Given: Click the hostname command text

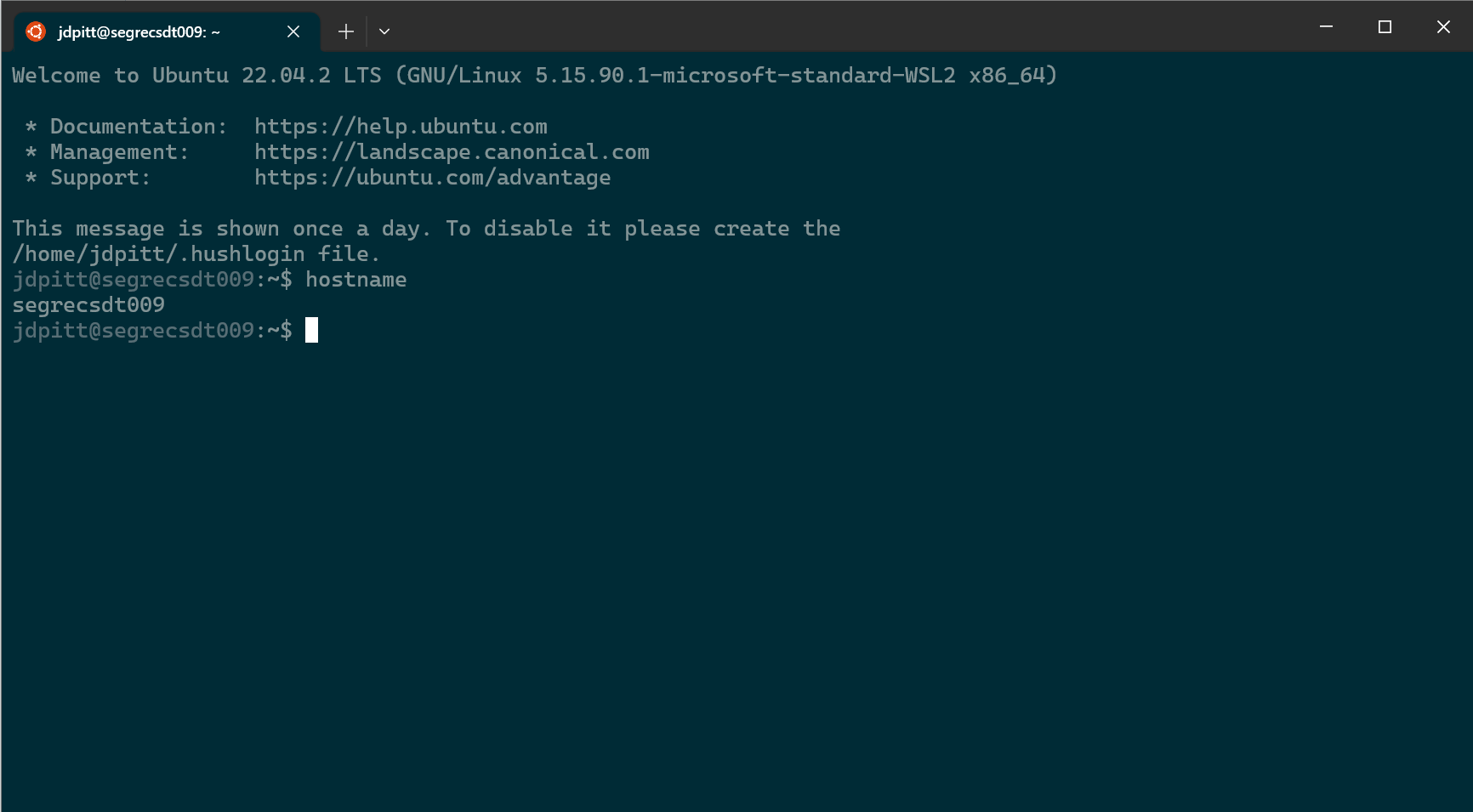Looking at the screenshot, I should coord(355,280).
